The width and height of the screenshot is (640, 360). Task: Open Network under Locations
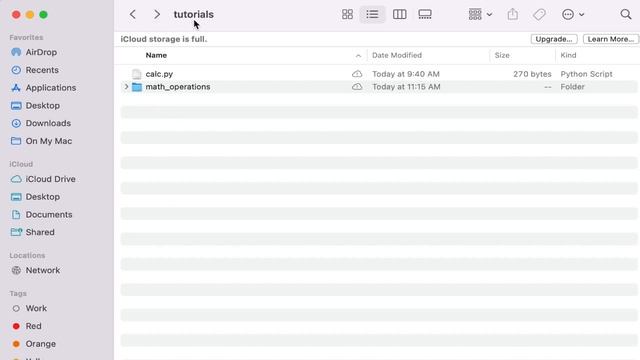click(x=42, y=270)
